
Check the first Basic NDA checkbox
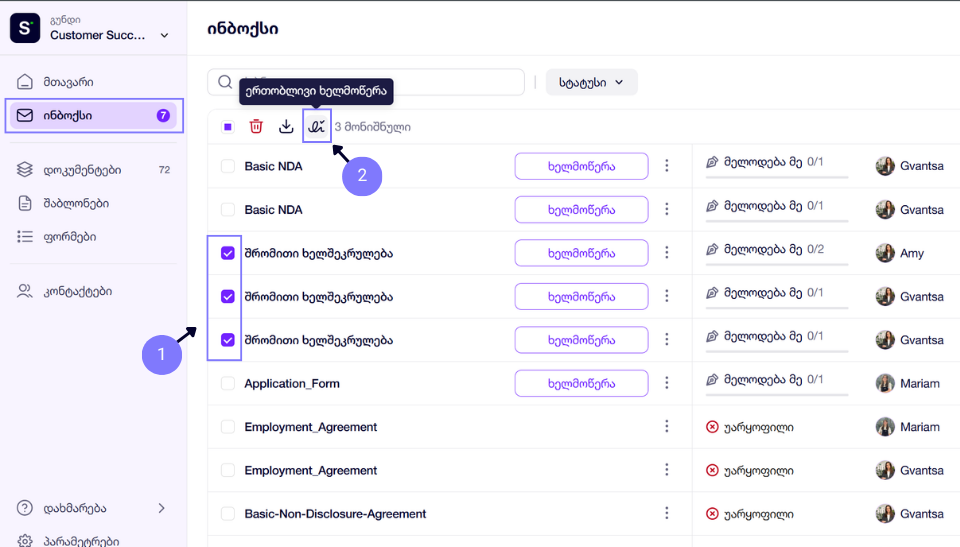(228, 166)
